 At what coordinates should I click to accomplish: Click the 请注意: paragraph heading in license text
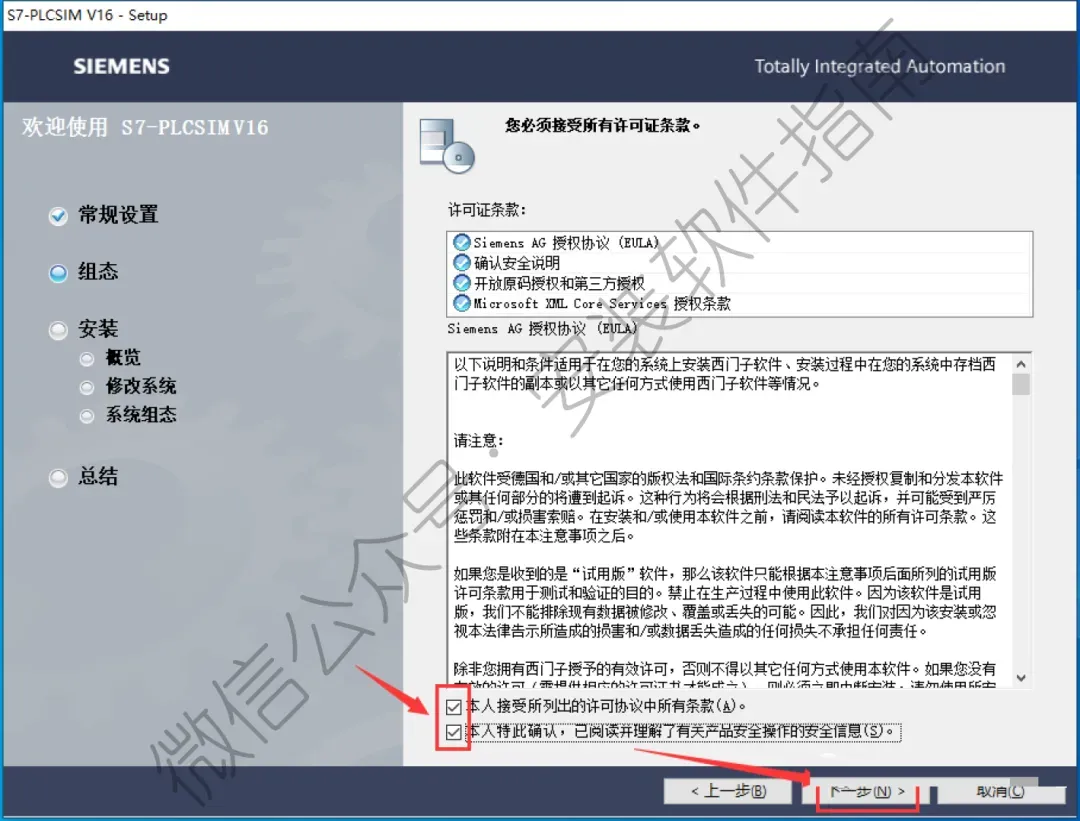[x=479, y=441]
